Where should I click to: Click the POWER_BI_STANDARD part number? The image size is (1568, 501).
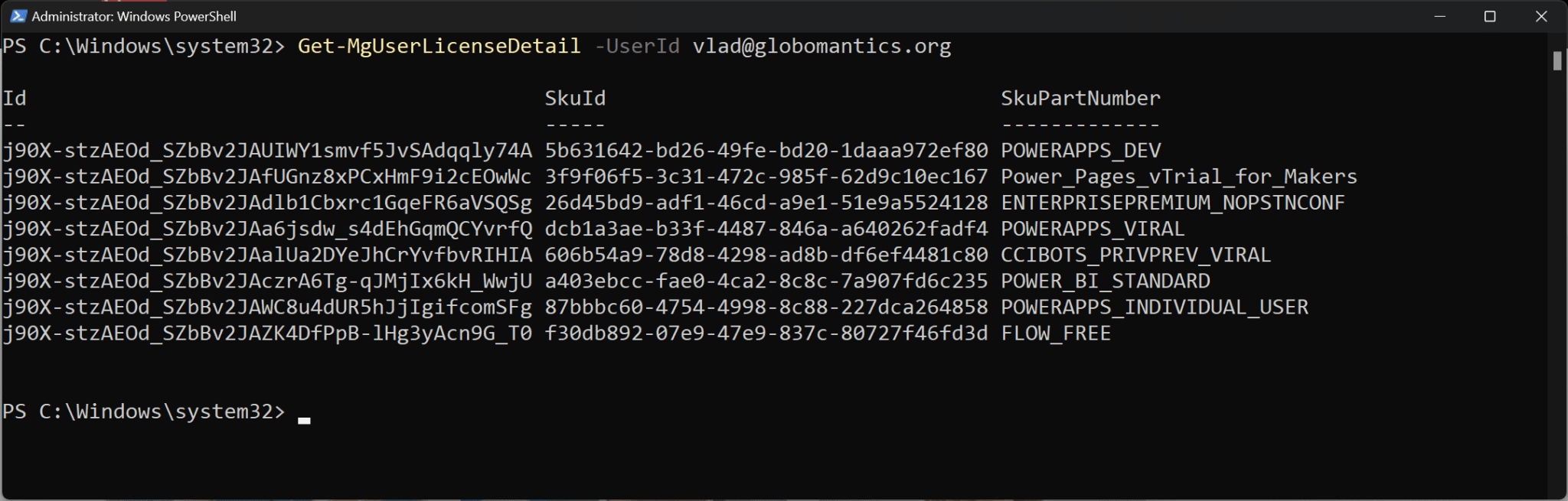[1105, 281]
